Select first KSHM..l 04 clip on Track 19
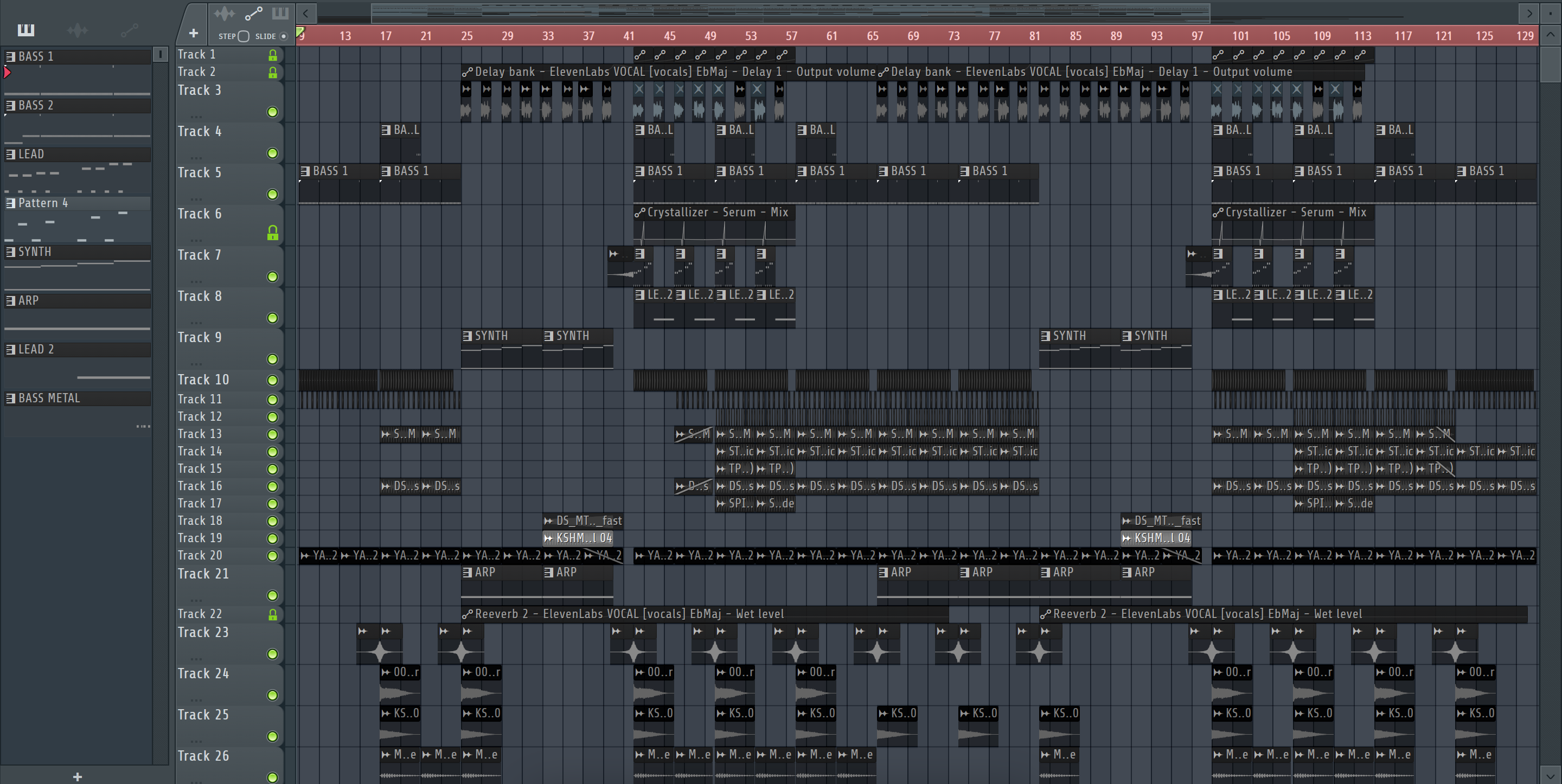This screenshot has width=1562, height=784. point(578,538)
